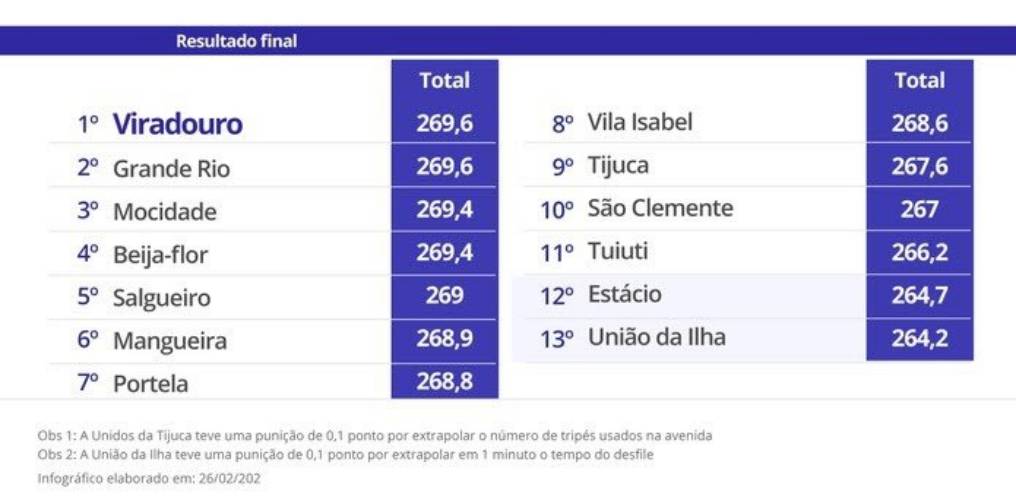Viewport: 1016px width, 500px height.
Task: Click Salgueiro's 269 total score cell
Action: pos(444,297)
